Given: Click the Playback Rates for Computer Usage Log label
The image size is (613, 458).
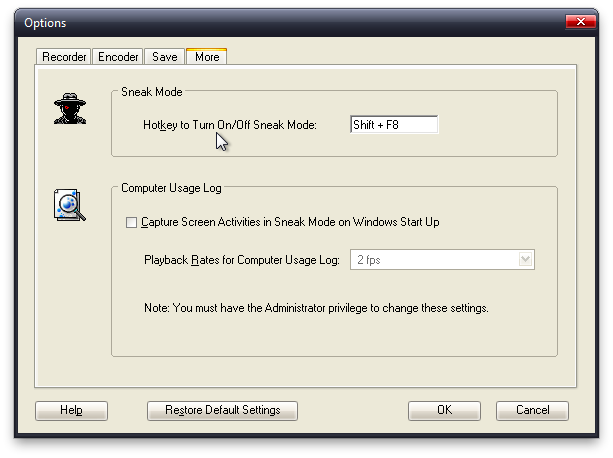Looking at the screenshot, I should (x=242, y=260).
